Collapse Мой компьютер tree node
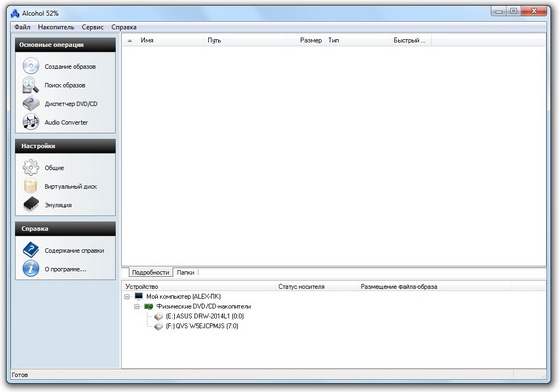 127,297
